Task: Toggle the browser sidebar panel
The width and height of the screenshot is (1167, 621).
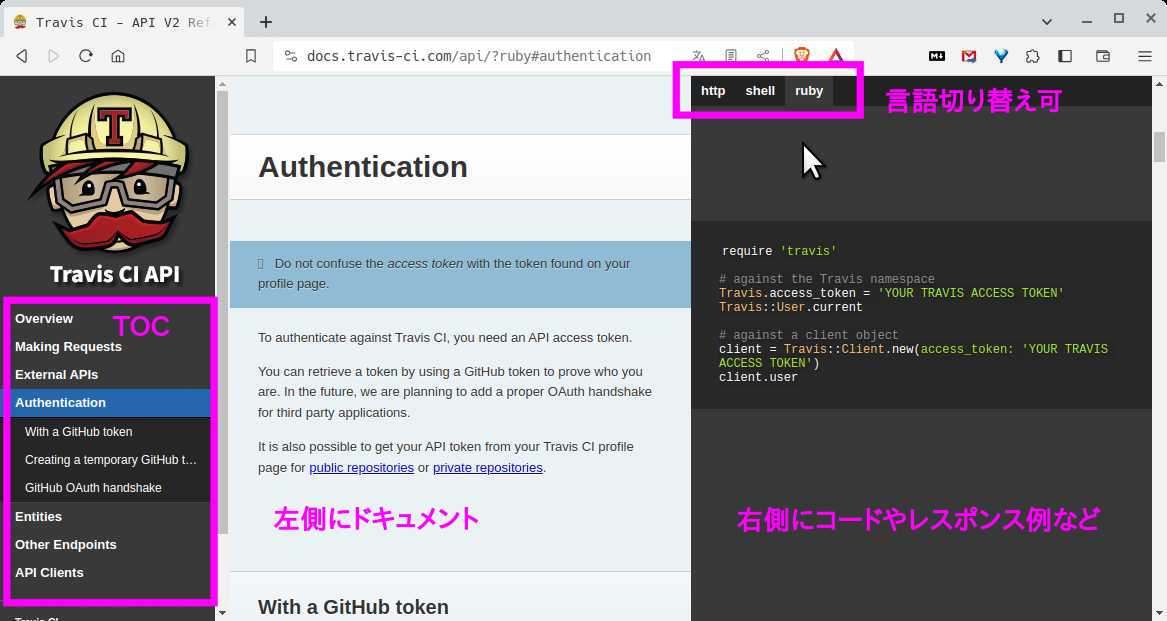Action: 1065,56
